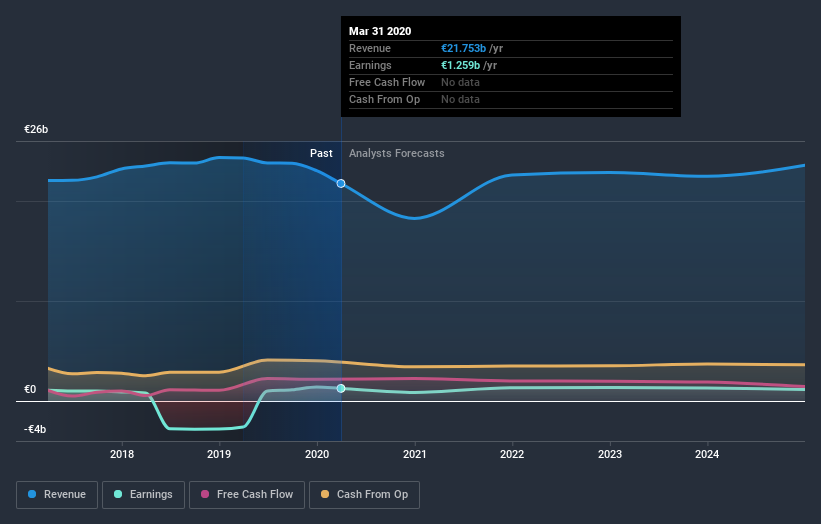Click the Past label on chart
Image resolution: width=821 pixels, height=524 pixels.
point(321,153)
